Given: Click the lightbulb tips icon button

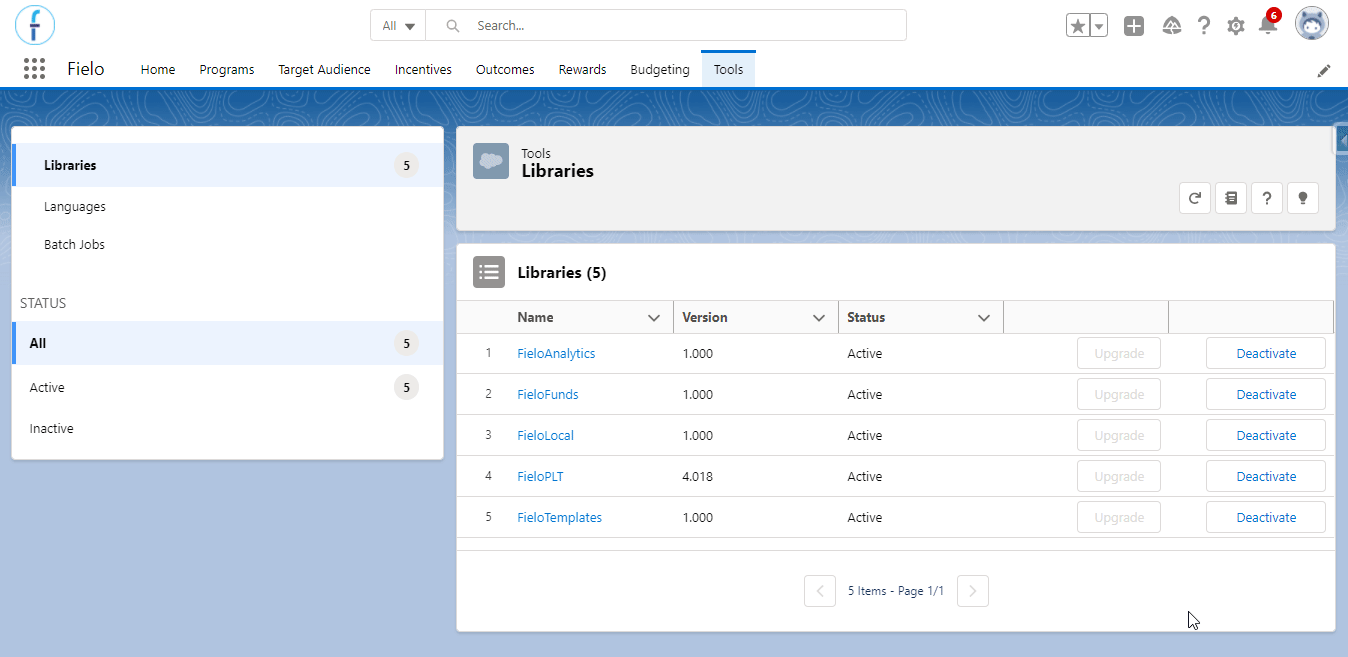Looking at the screenshot, I should coord(1302,198).
